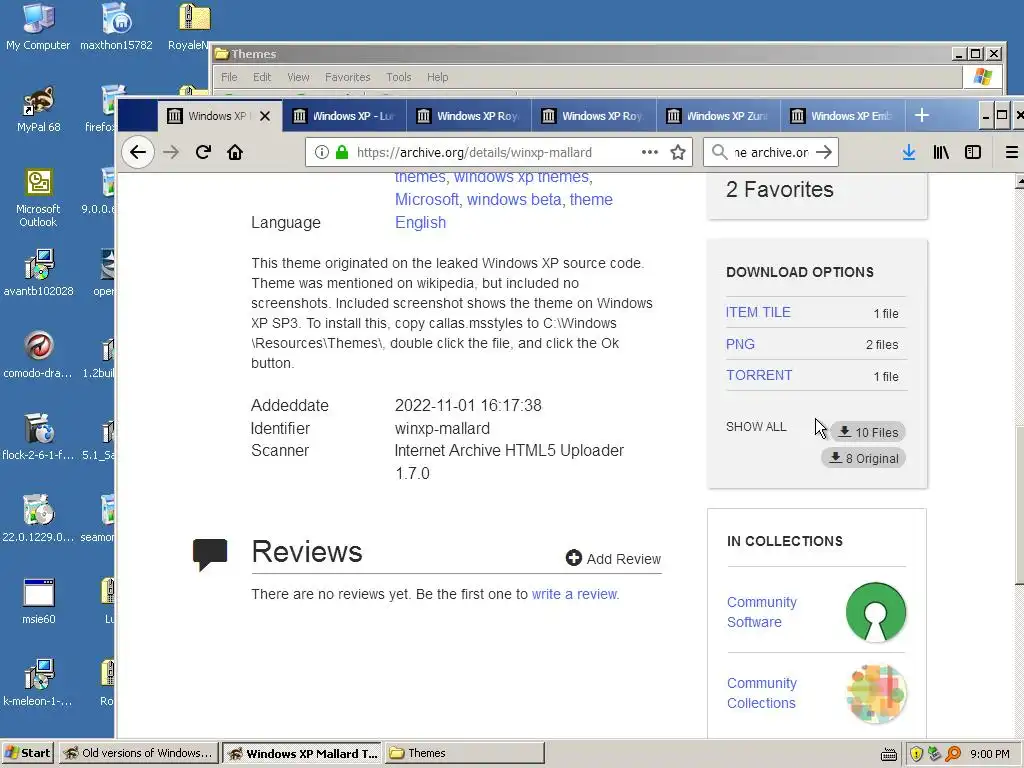Reload the current archive.org page
This screenshot has width=1024, height=768.
(203, 152)
